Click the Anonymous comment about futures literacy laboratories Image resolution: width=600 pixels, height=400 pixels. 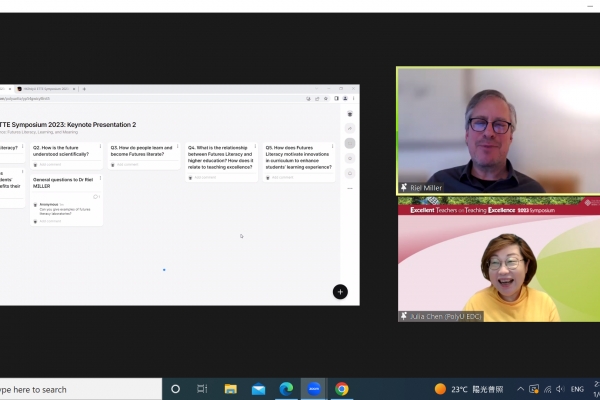[x=65, y=211]
